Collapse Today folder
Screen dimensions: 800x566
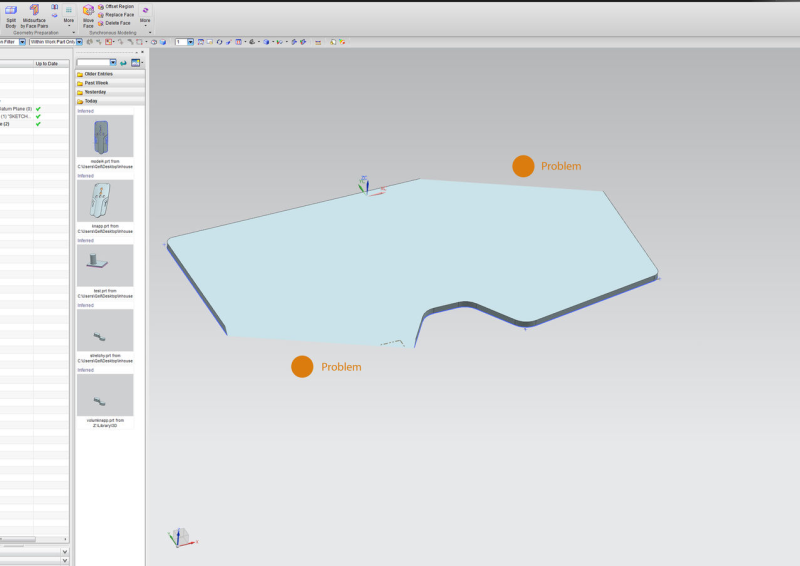point(110,101)
